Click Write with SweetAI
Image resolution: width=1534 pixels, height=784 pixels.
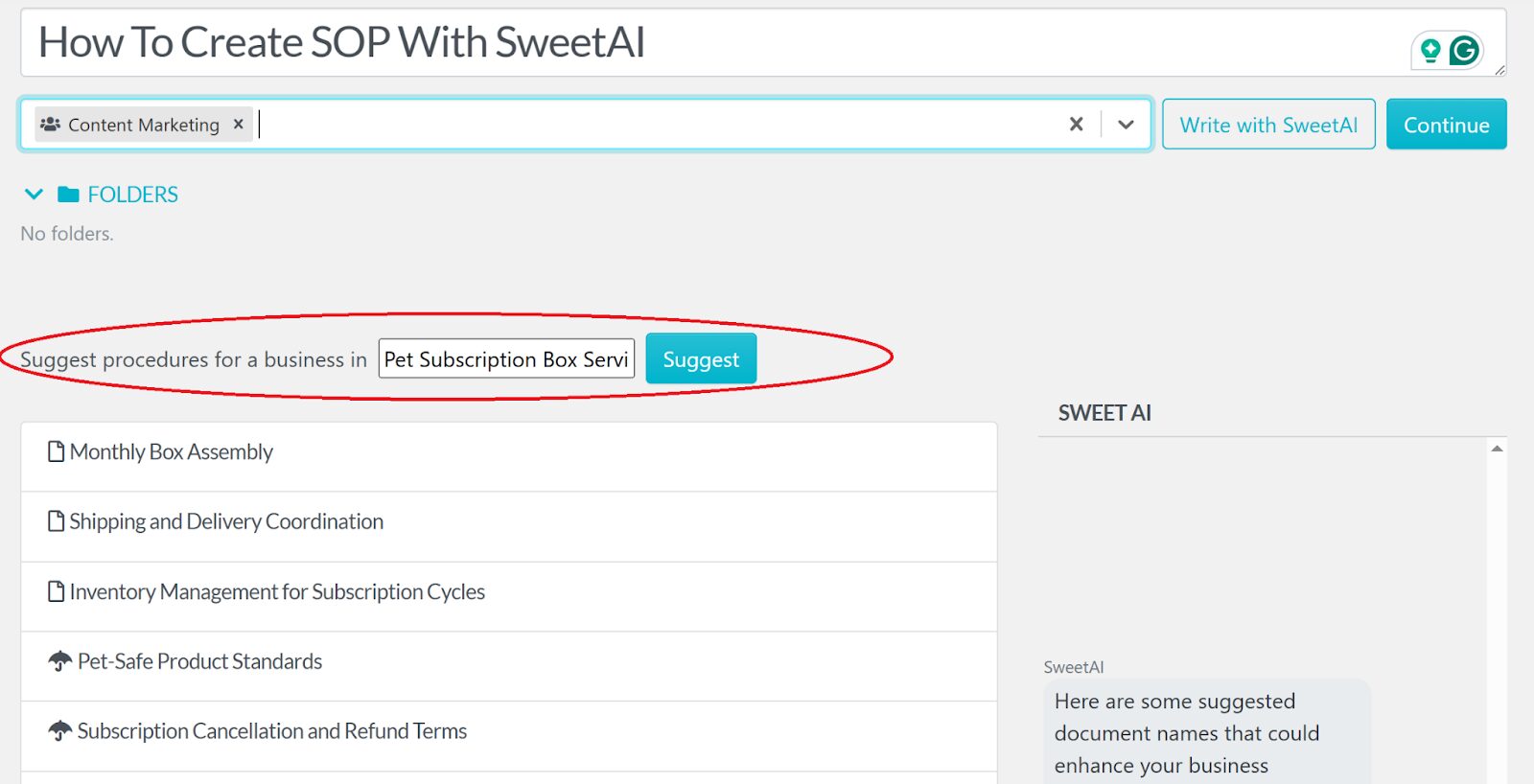(x=1267, y=124)
